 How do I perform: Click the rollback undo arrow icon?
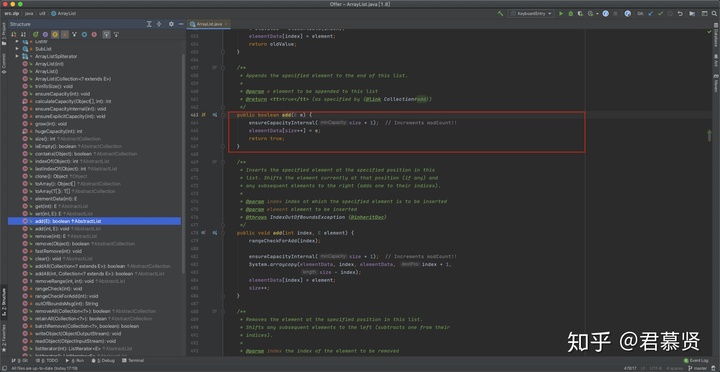[680, 14]
